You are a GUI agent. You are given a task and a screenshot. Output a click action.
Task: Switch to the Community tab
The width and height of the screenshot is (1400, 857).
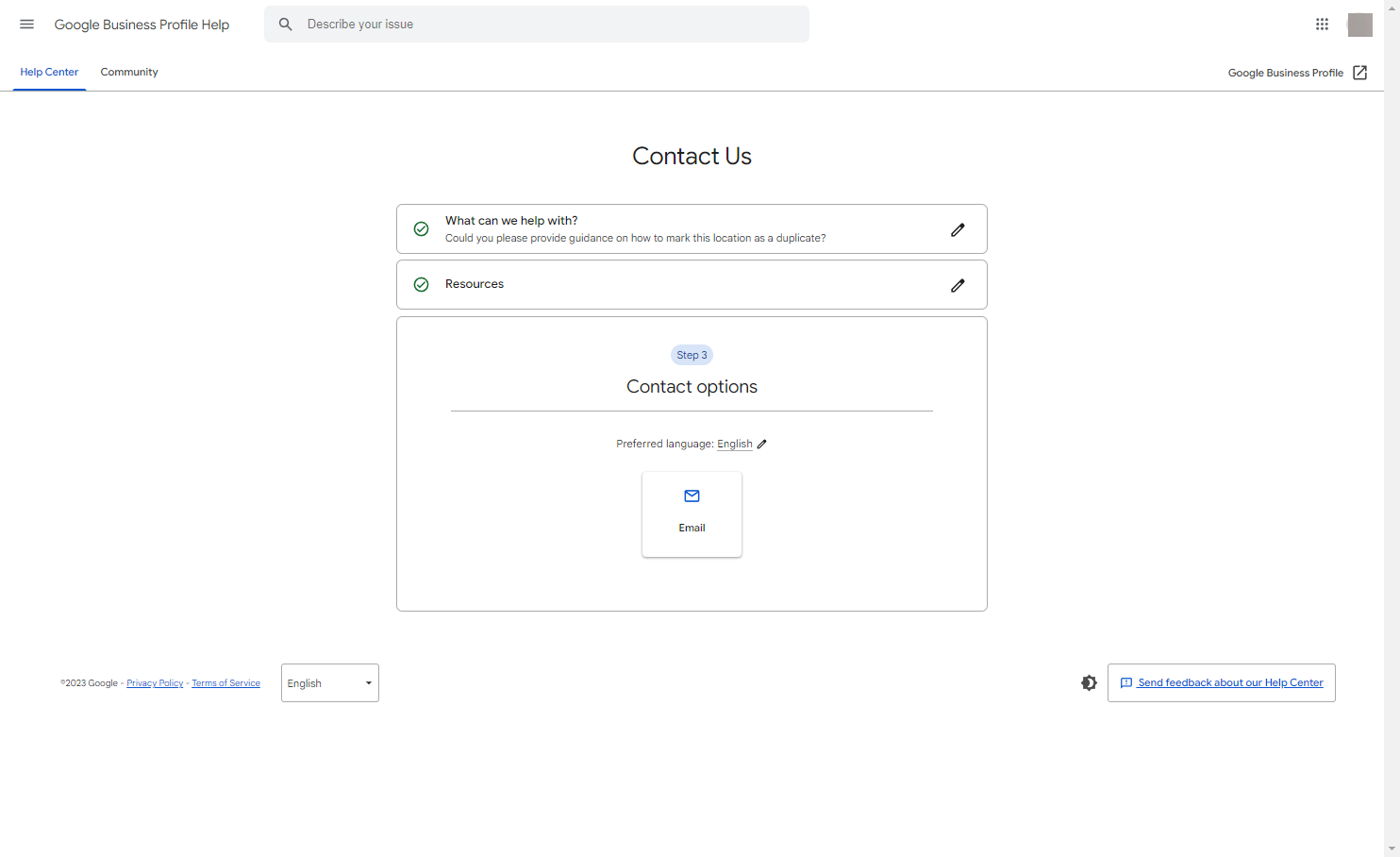pos(129,72)
